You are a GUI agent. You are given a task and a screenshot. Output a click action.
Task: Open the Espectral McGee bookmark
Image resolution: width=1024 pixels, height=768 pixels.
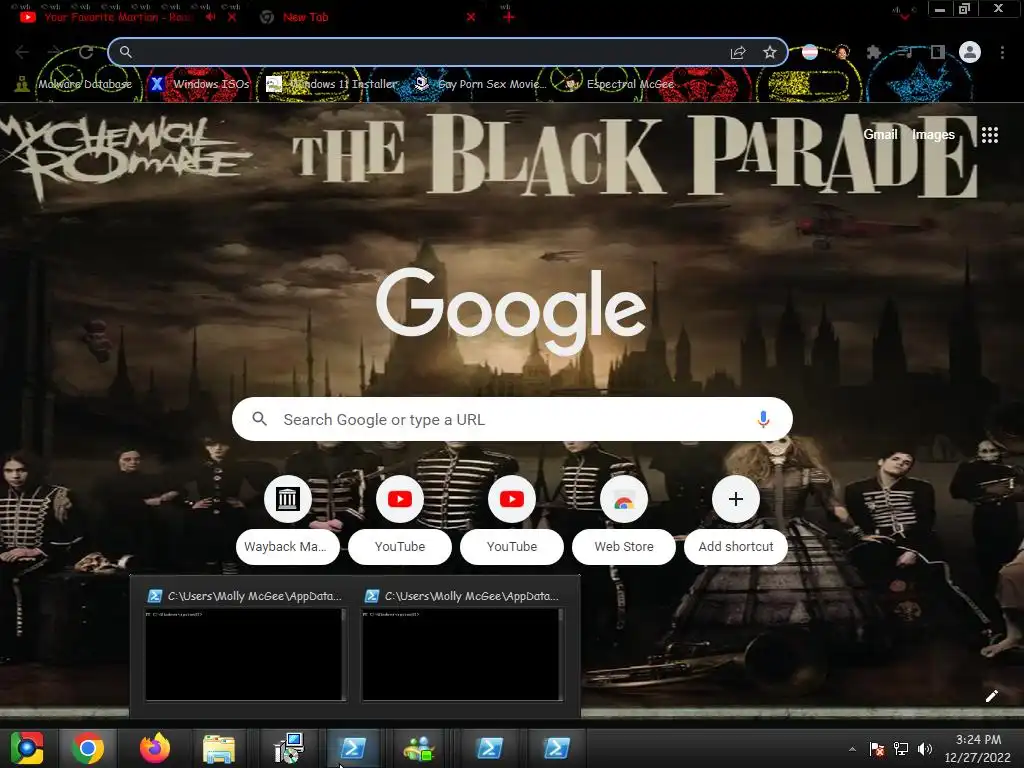[x=620, y=84]
